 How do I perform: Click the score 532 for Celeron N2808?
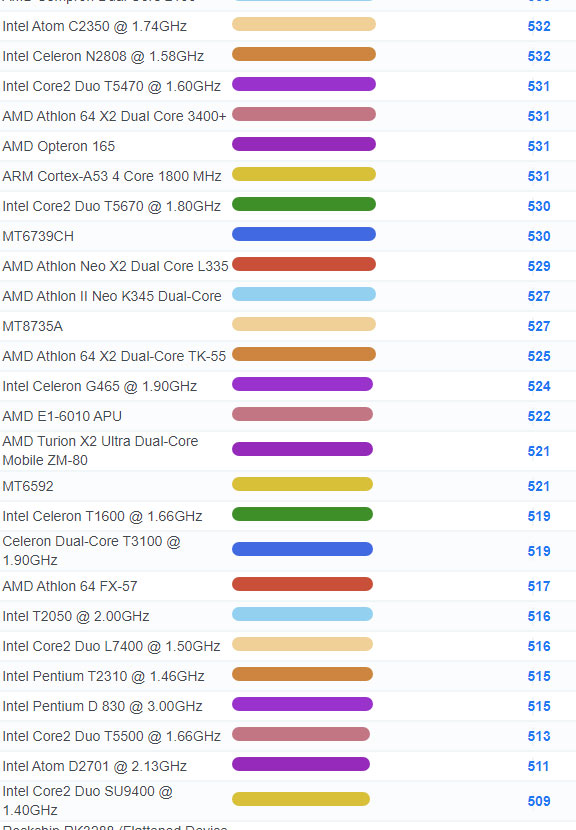pyautogui.click(x=539, y=56)
